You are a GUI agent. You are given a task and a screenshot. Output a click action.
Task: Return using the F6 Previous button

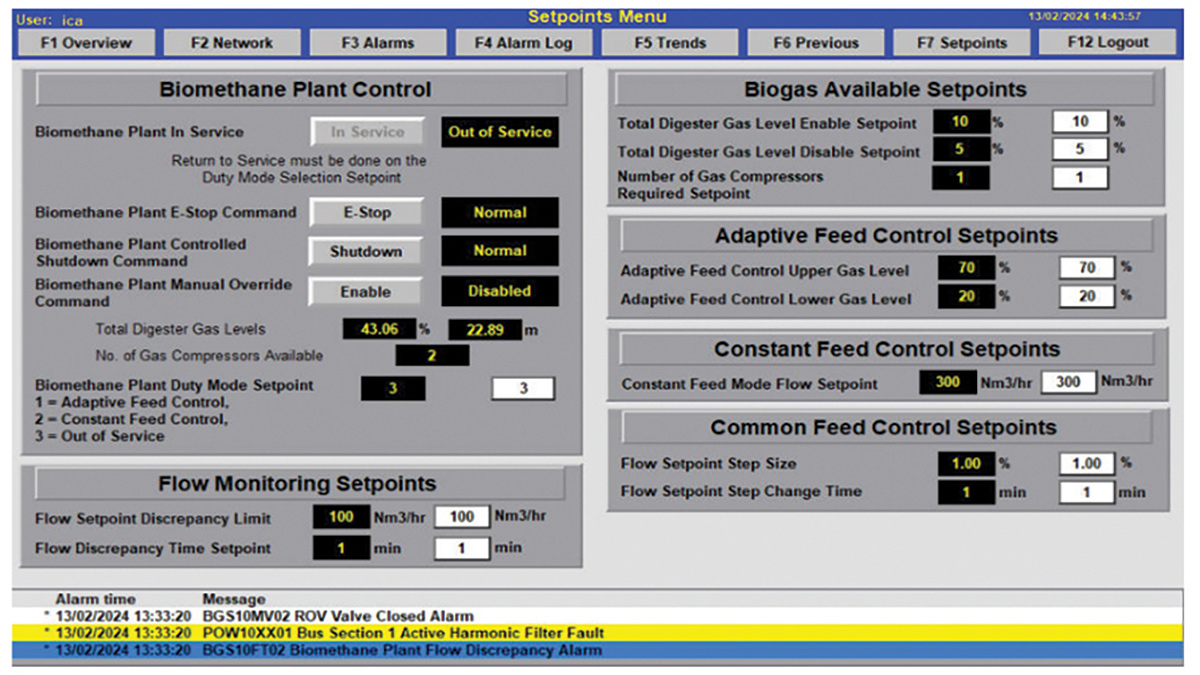816,43
